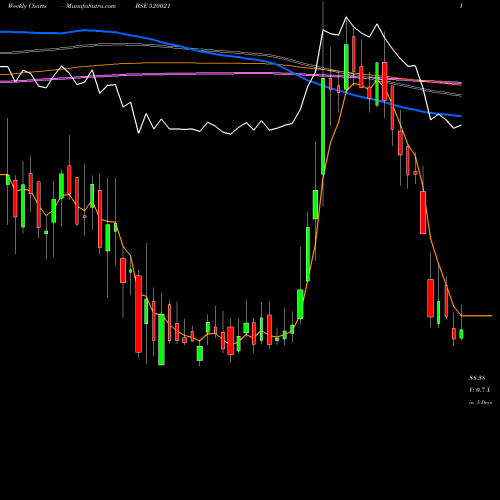Image resolution: width=500 pixels, height=500 pixels.
Task: Click the 'BSE 520021' symbol text
Action: 153,6
